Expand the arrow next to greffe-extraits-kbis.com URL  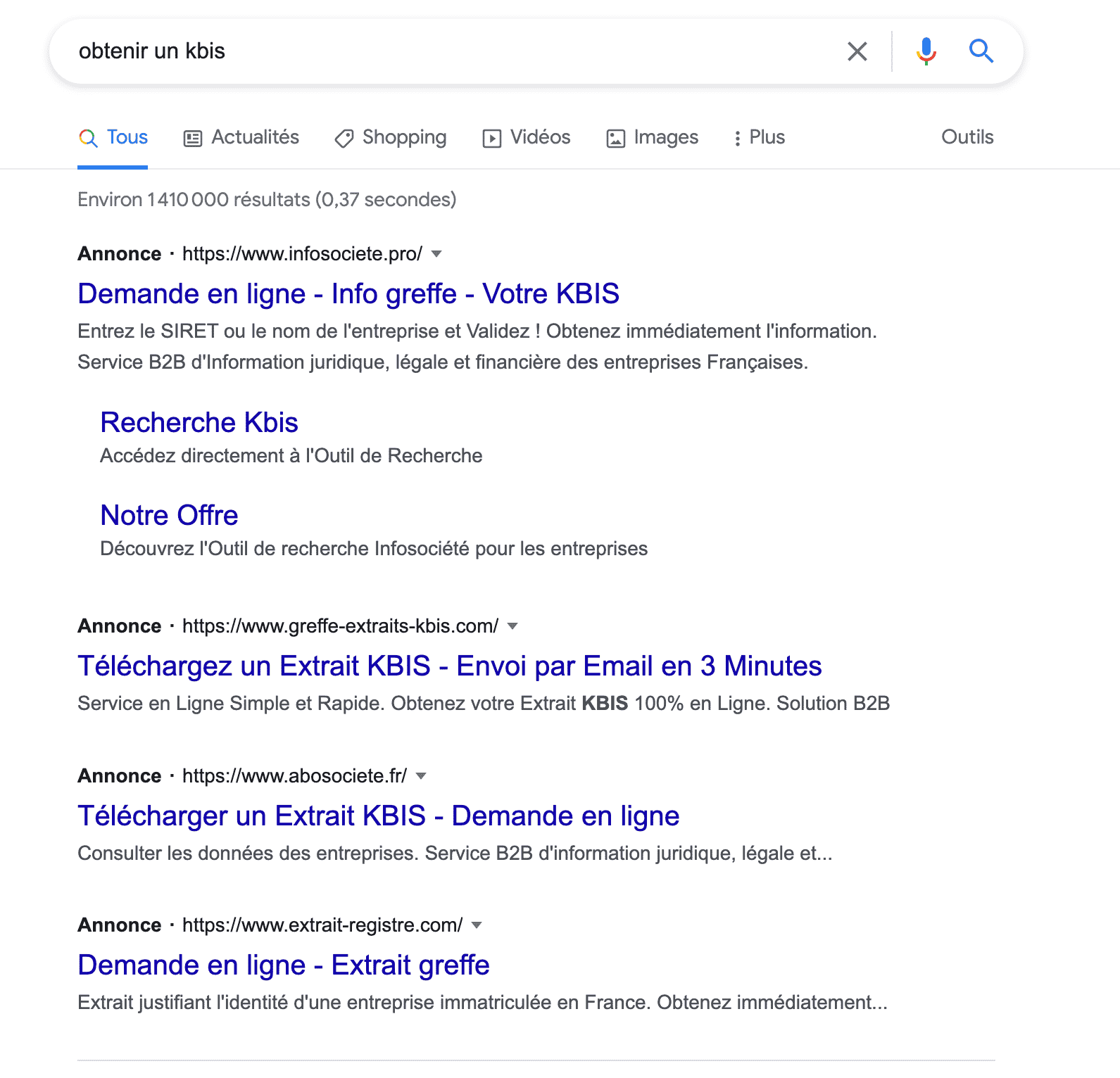click(512, 626)
